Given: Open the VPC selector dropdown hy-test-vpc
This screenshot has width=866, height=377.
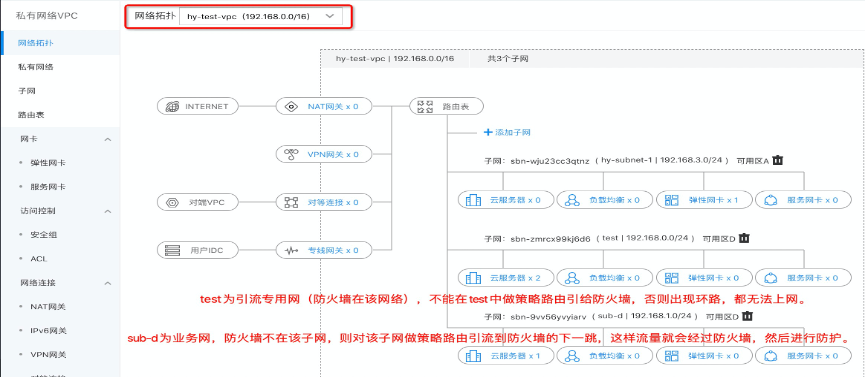Looking at the screenshot, I should [x=261, y=17].
